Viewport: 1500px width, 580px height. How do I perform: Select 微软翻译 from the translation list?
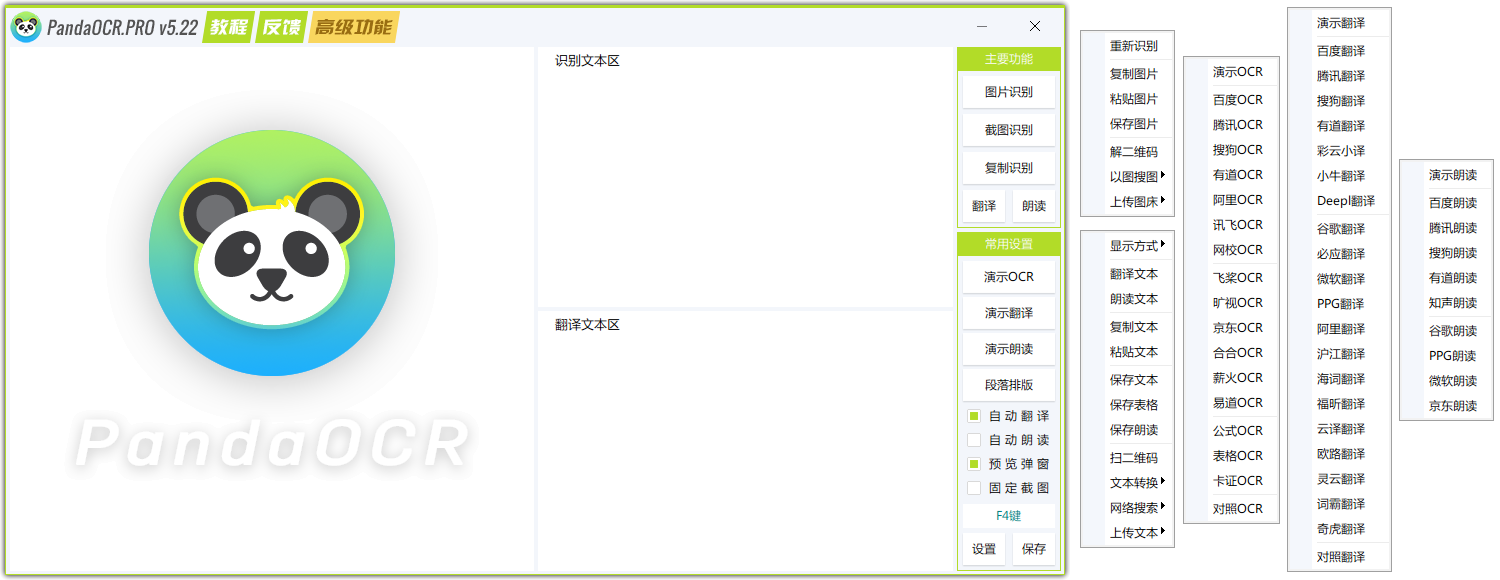coord(1339,279)
